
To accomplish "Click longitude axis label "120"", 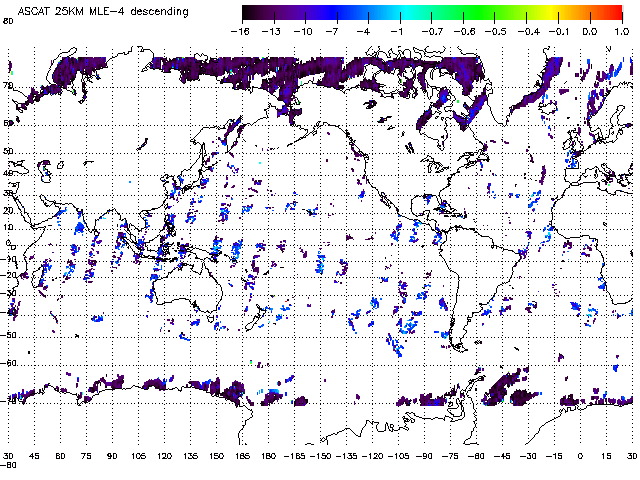I will coord(164,456).
